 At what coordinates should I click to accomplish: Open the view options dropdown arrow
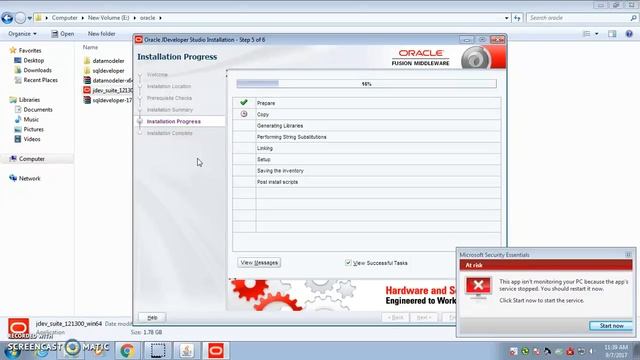click(x=596, y=34)
